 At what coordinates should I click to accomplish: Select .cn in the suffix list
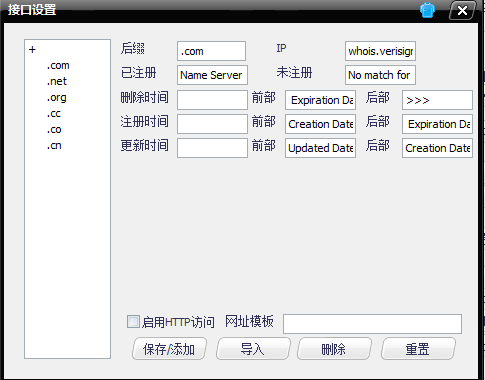[54, 146]
